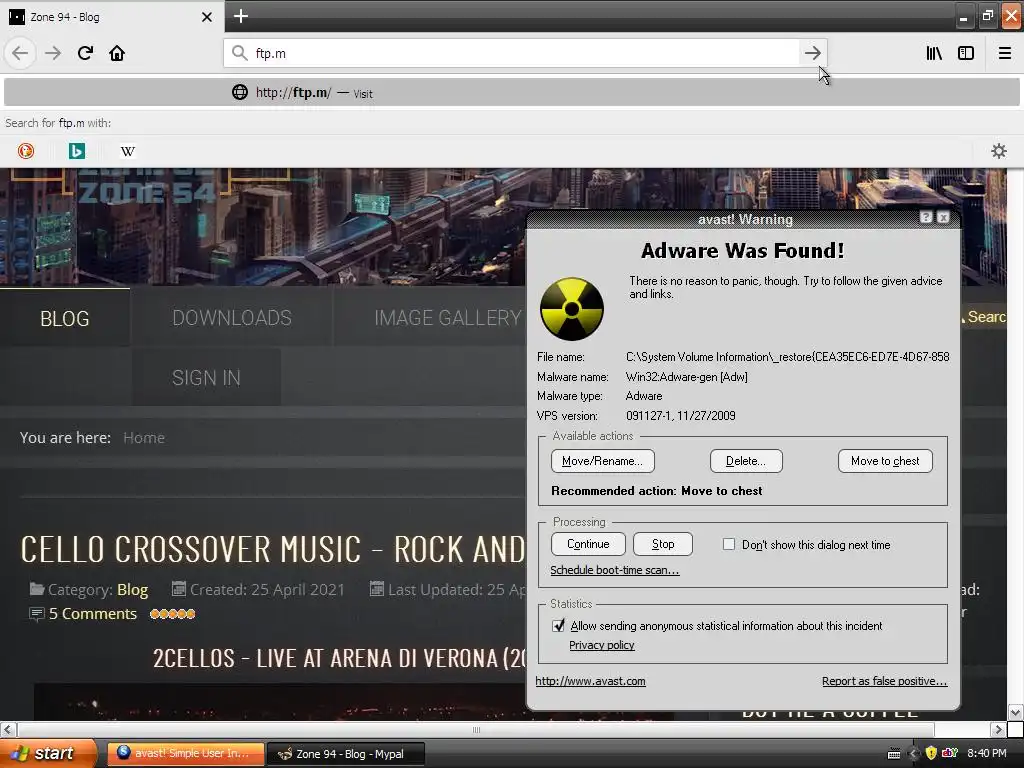This screenshot has height=768, width=1024.
Task: Click the yellow radiation warning icon
Action: click(x=572, y=309)
